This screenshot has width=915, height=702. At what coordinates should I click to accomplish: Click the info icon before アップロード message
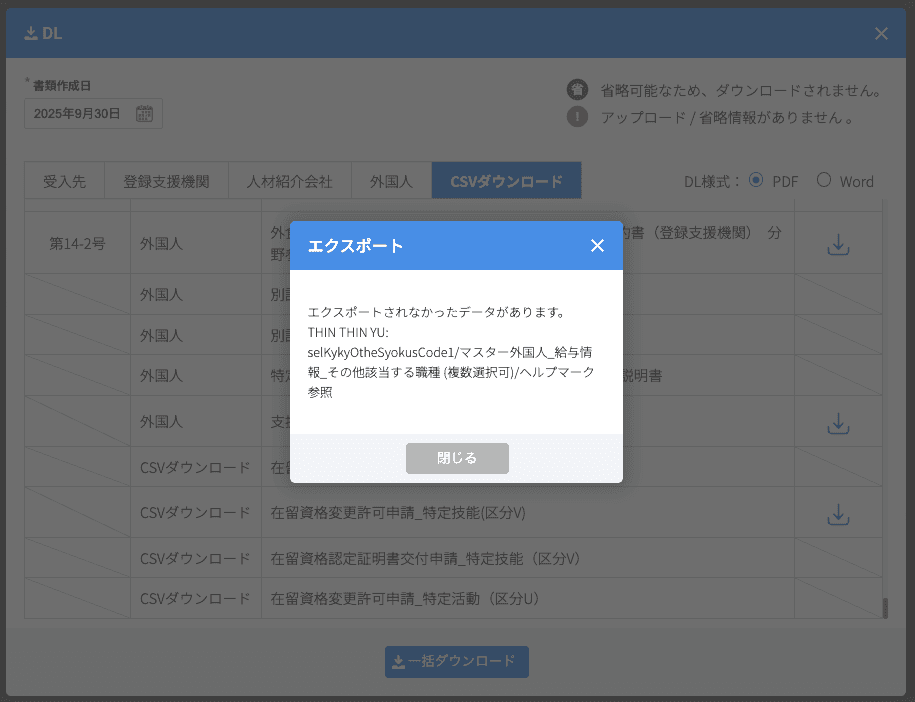point(578,117)
